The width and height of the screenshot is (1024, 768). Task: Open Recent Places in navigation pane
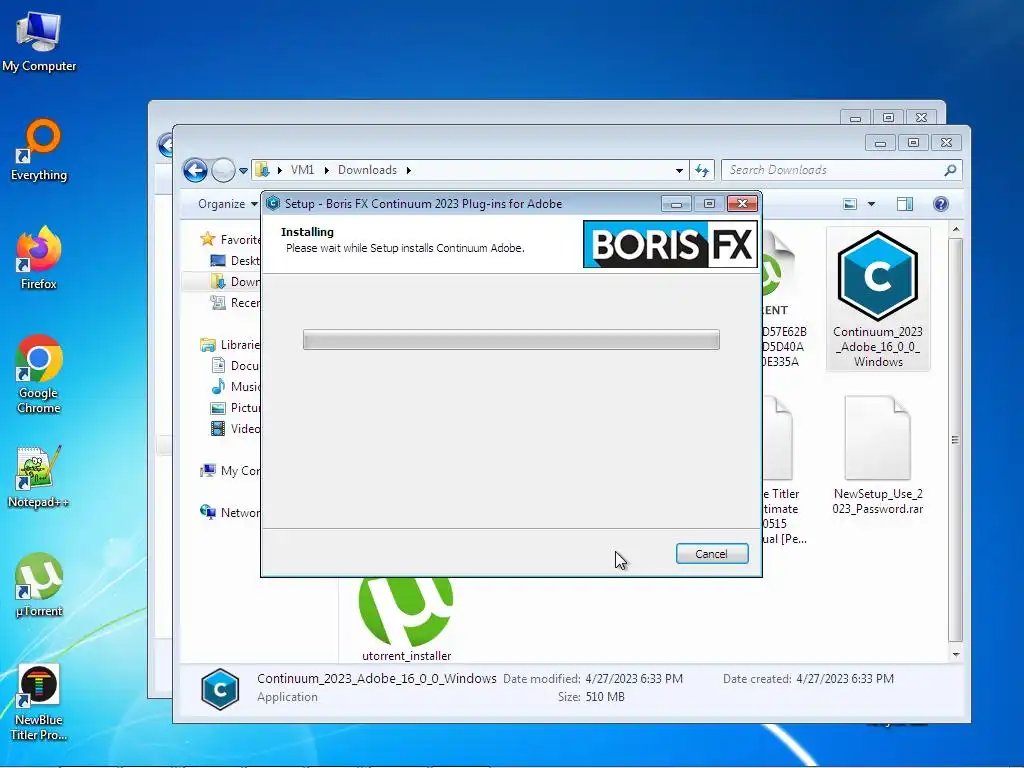235,302
